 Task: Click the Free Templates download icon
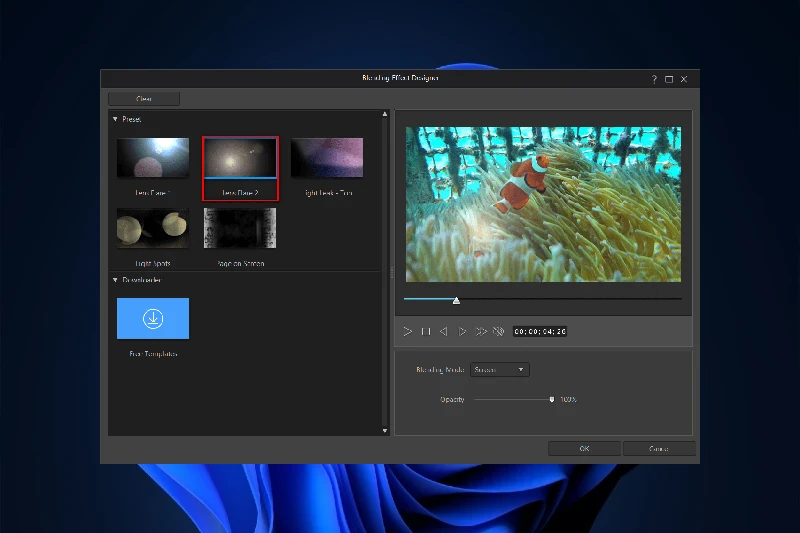pos(153,318)
